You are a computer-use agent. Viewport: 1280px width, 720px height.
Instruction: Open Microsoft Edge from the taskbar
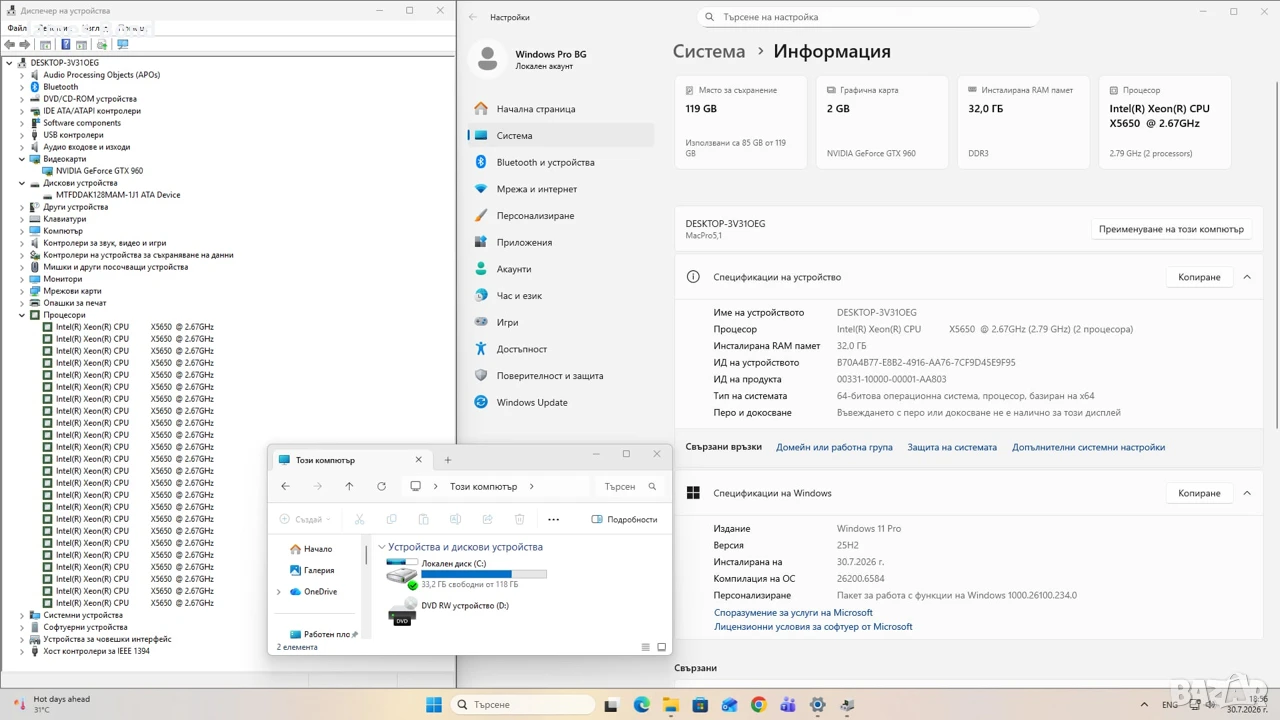[x=641, y=705]
